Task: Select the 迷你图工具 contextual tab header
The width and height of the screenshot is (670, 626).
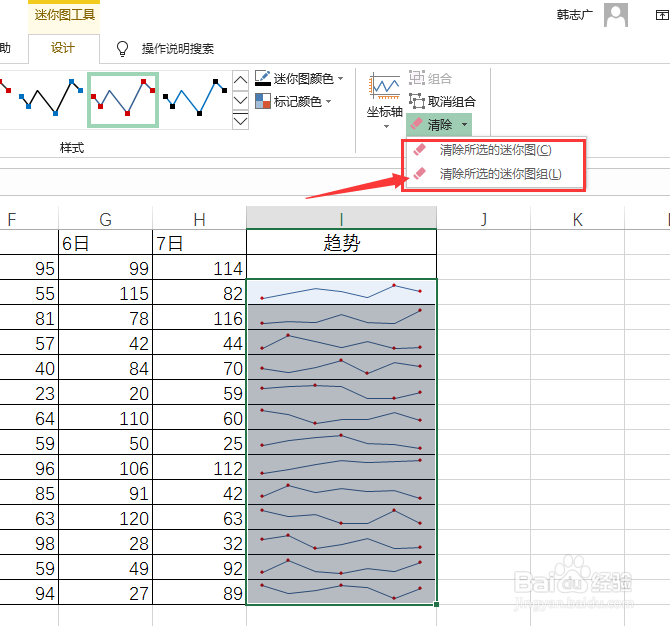Action: point(64,15)
